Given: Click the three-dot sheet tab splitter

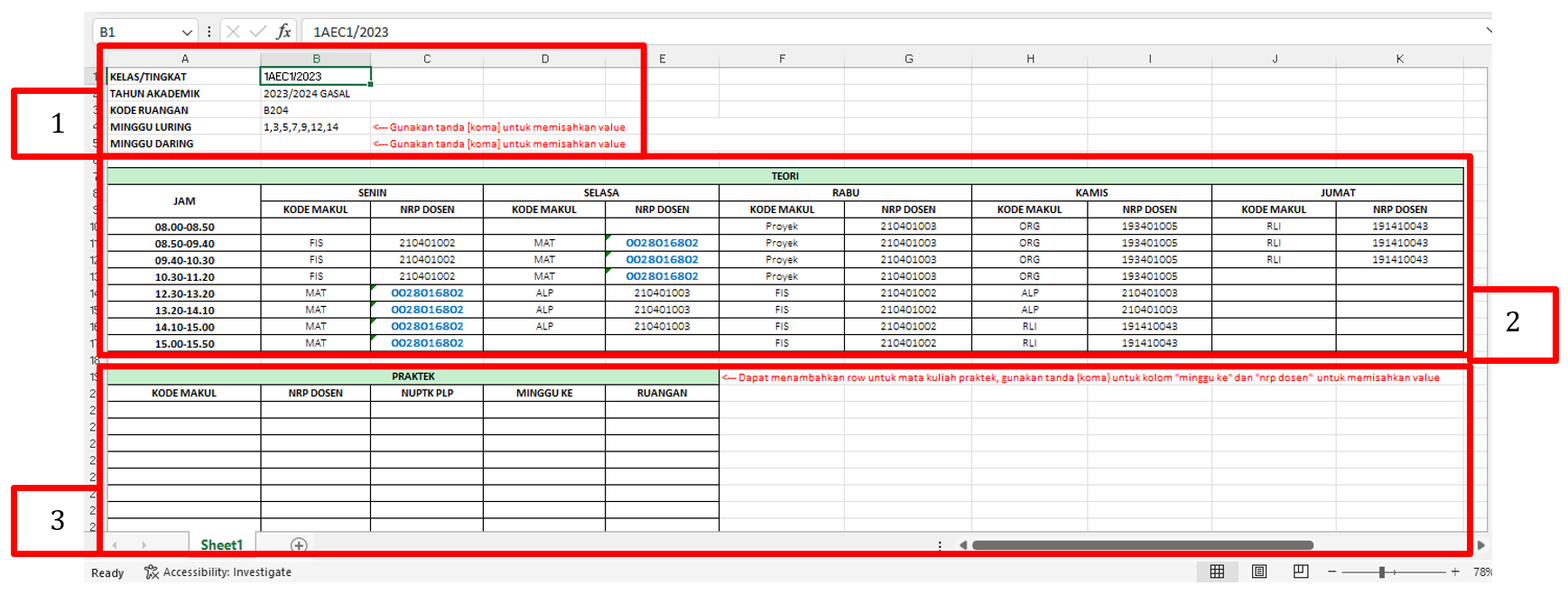Looking at the screenshot, I should [940, 545].
